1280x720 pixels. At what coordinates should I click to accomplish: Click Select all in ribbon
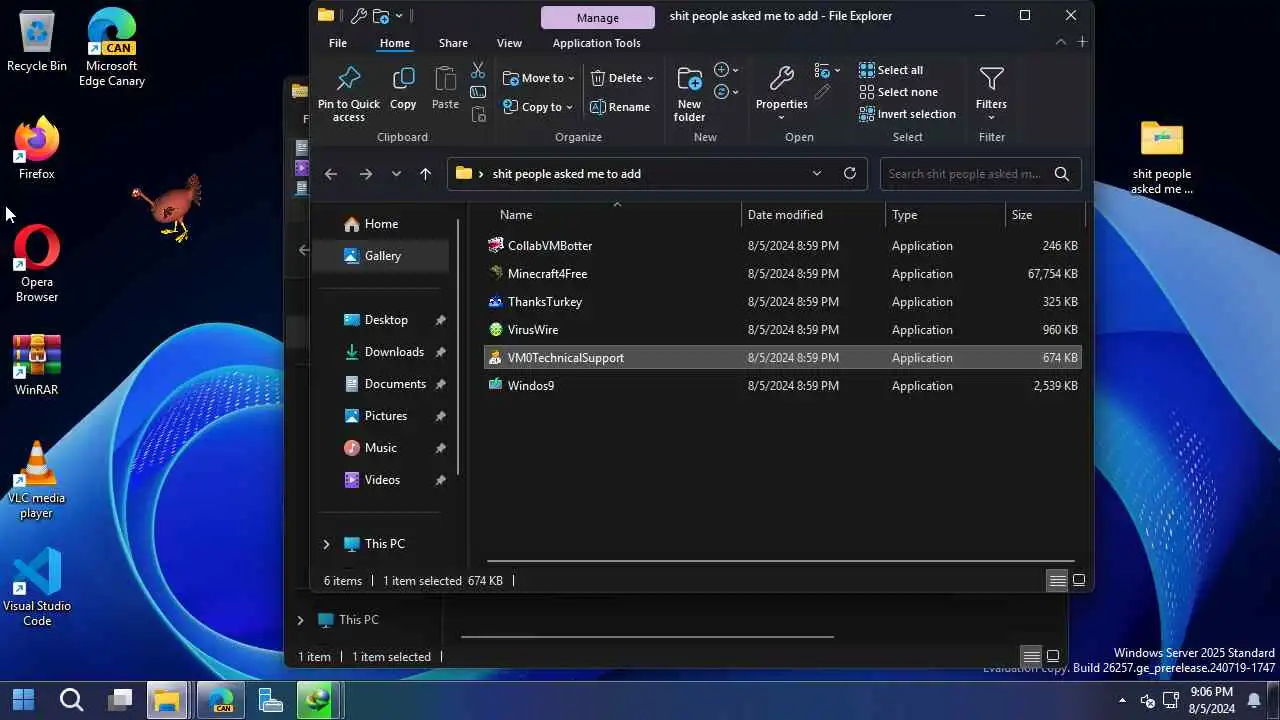[891, 70]
